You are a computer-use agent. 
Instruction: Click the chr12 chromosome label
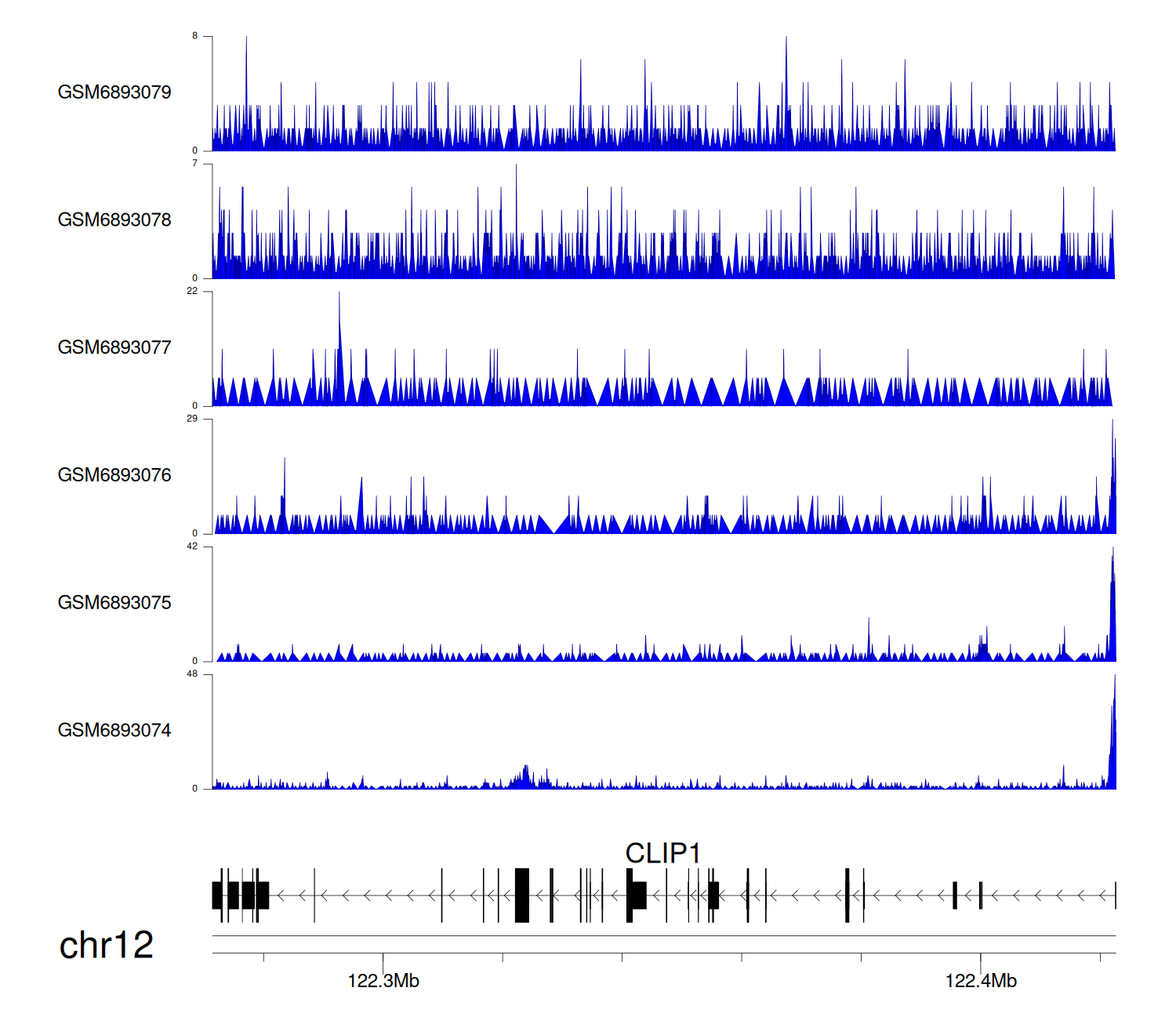point(106,946)
